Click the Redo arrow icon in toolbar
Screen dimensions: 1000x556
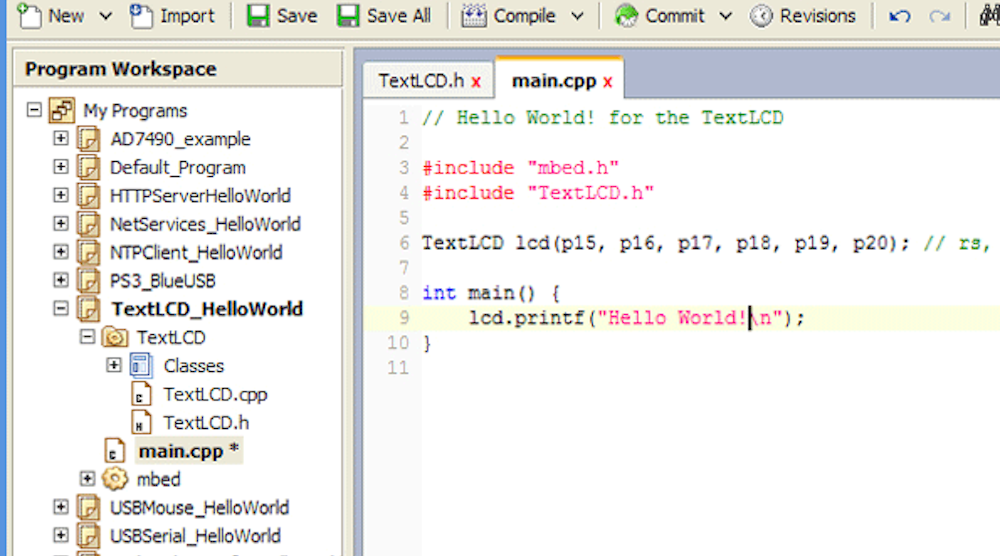coord(939,16)
